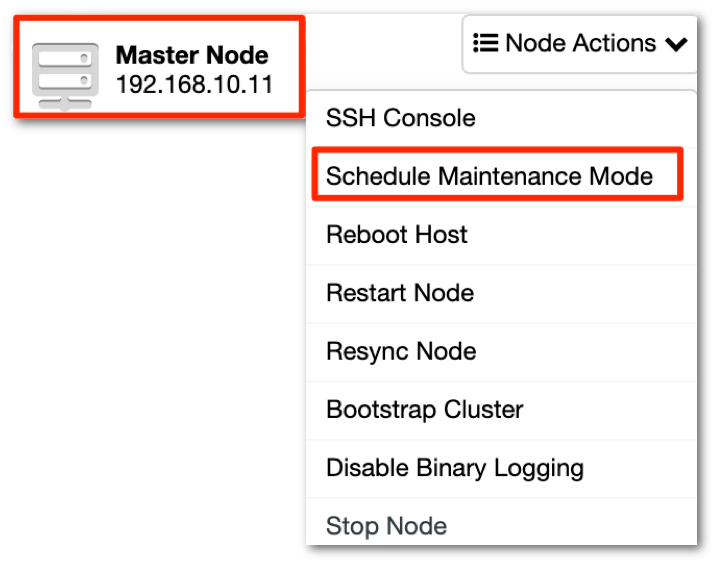Click the Master Node title text
716x564 pixels.
192,55
